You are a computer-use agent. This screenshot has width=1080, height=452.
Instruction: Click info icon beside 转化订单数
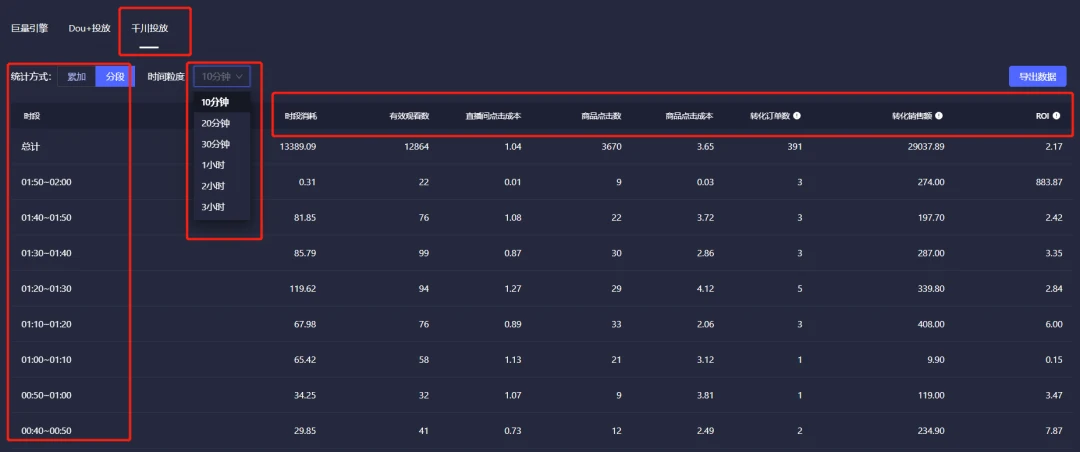[796, 116]
